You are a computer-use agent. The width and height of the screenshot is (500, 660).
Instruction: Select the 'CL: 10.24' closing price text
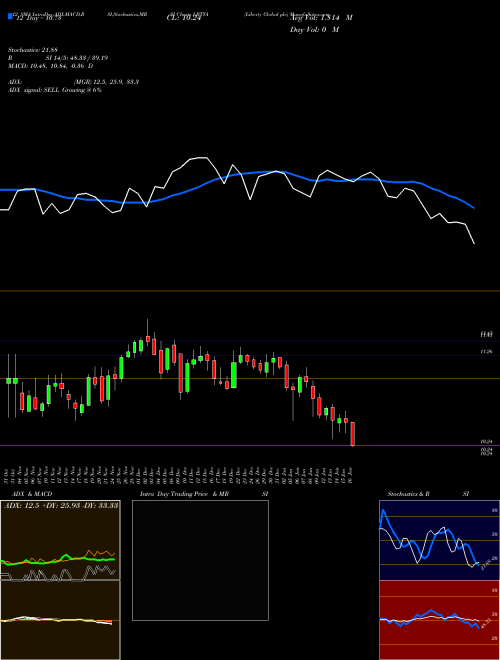tap(183, 18)
